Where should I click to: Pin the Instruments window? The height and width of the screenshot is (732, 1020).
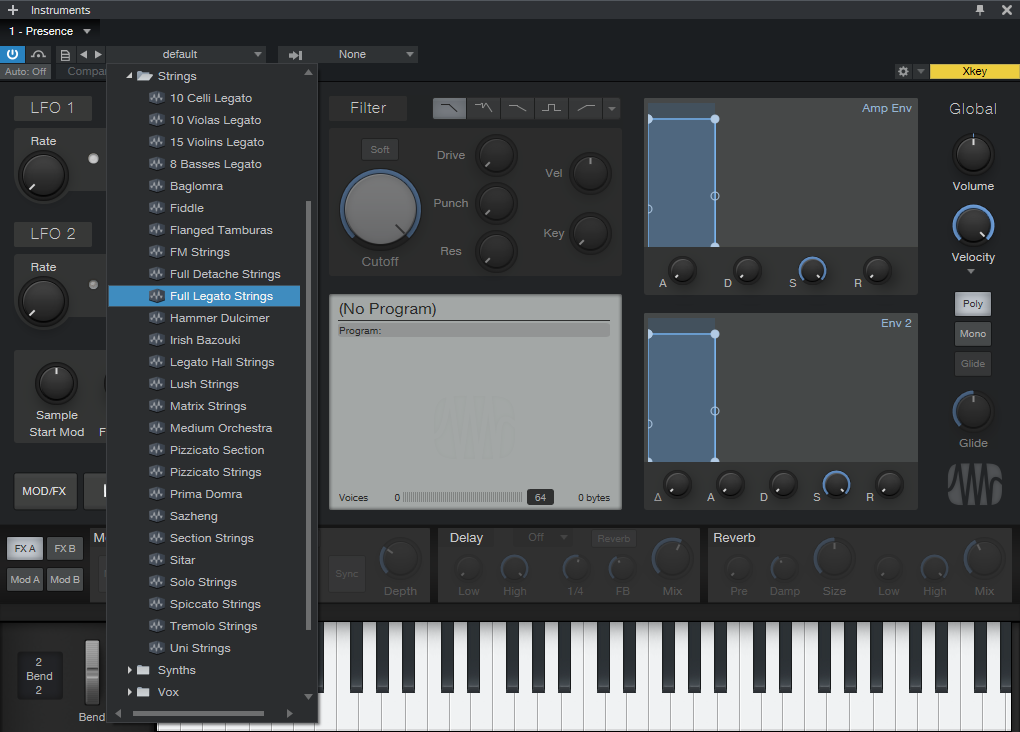coord(980,10)
